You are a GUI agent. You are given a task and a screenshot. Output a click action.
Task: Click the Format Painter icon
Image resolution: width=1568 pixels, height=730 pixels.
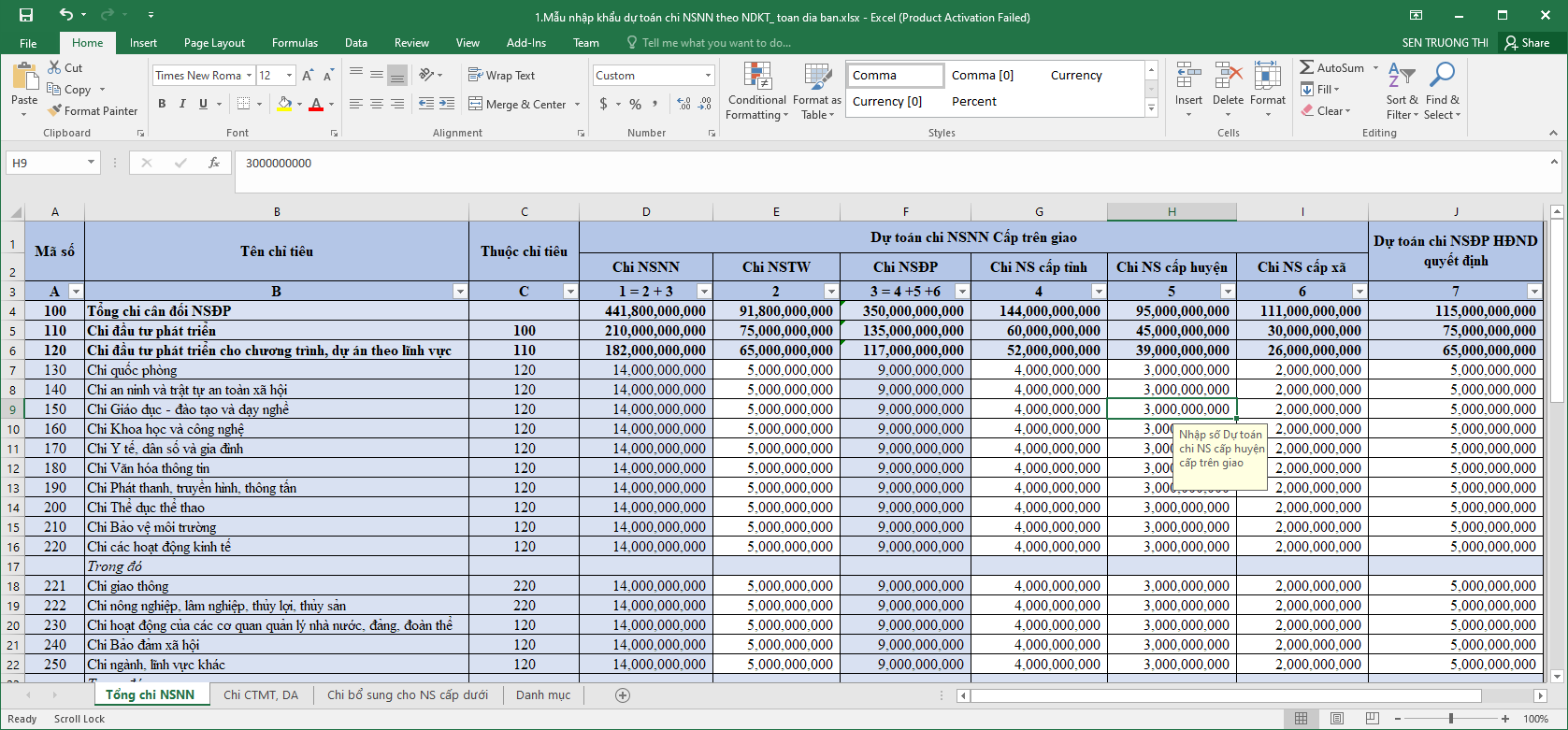coord(55,110)
